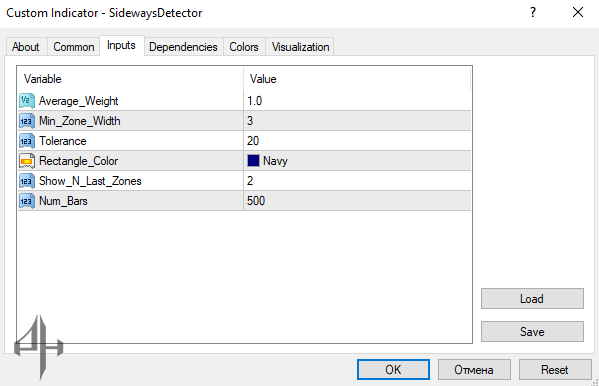Click the Save button
This screenshot has height=386, width=599.
pyautogui.click(x=532, y=331)
